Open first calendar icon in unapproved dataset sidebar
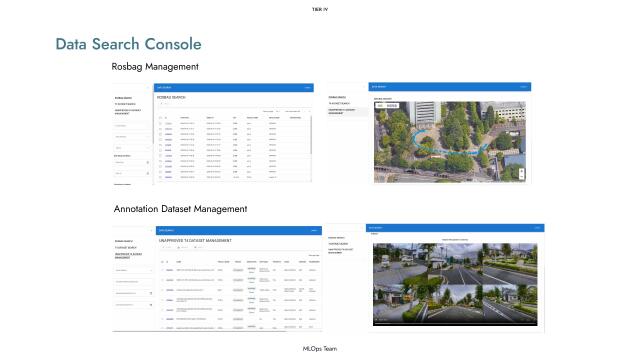The image size is (640, 360). [151, 293]
